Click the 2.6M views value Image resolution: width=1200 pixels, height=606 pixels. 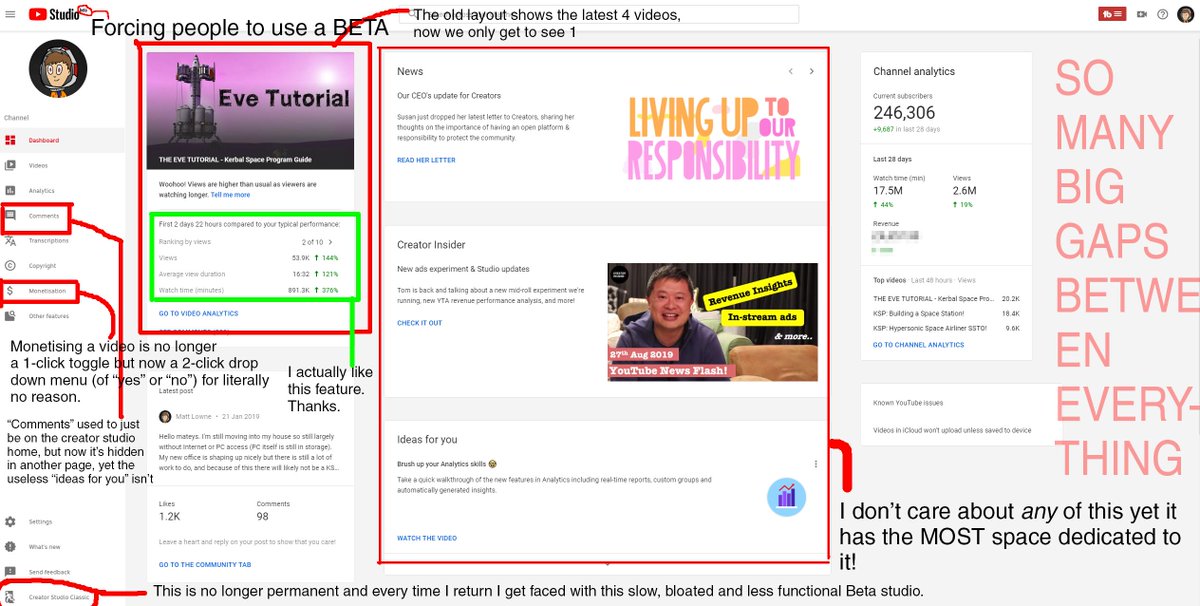tap(965, 191)
